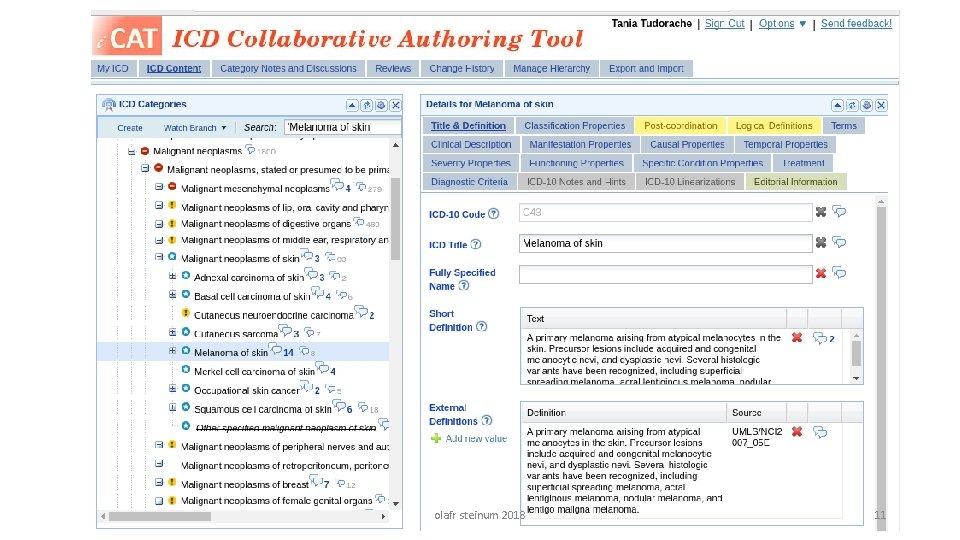Image resolution: width=960 pixels, height=540 pixels.
Task: Open the 2 comments on Short Definition
Action: (x=823, y=338)
